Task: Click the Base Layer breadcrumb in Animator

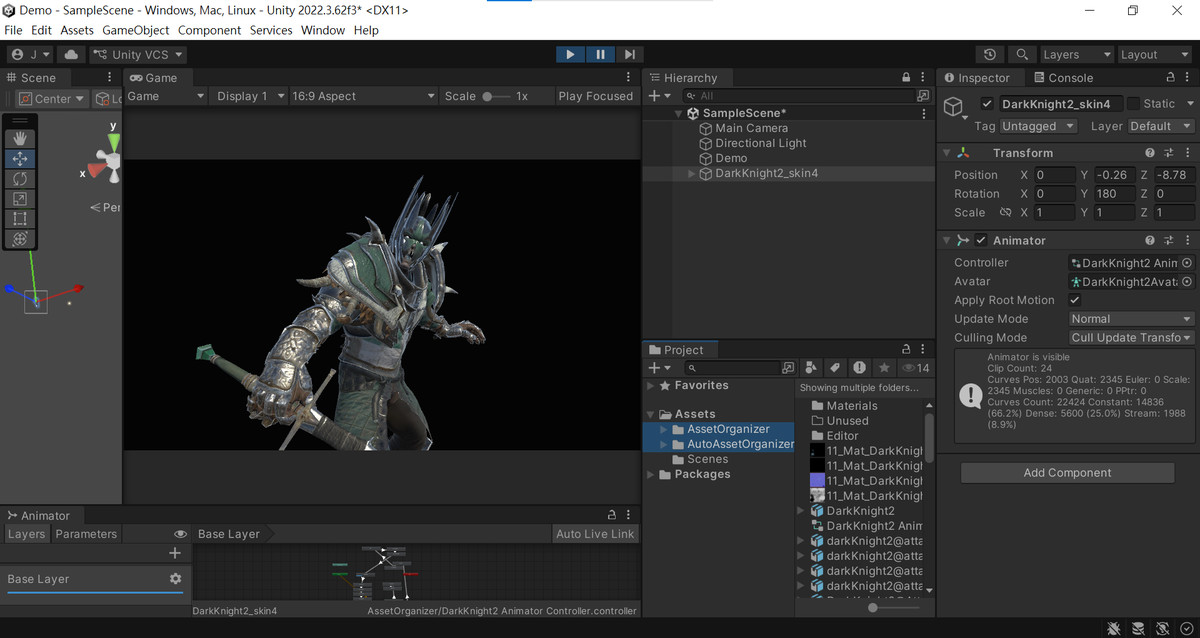Action: tap(229, 534)
